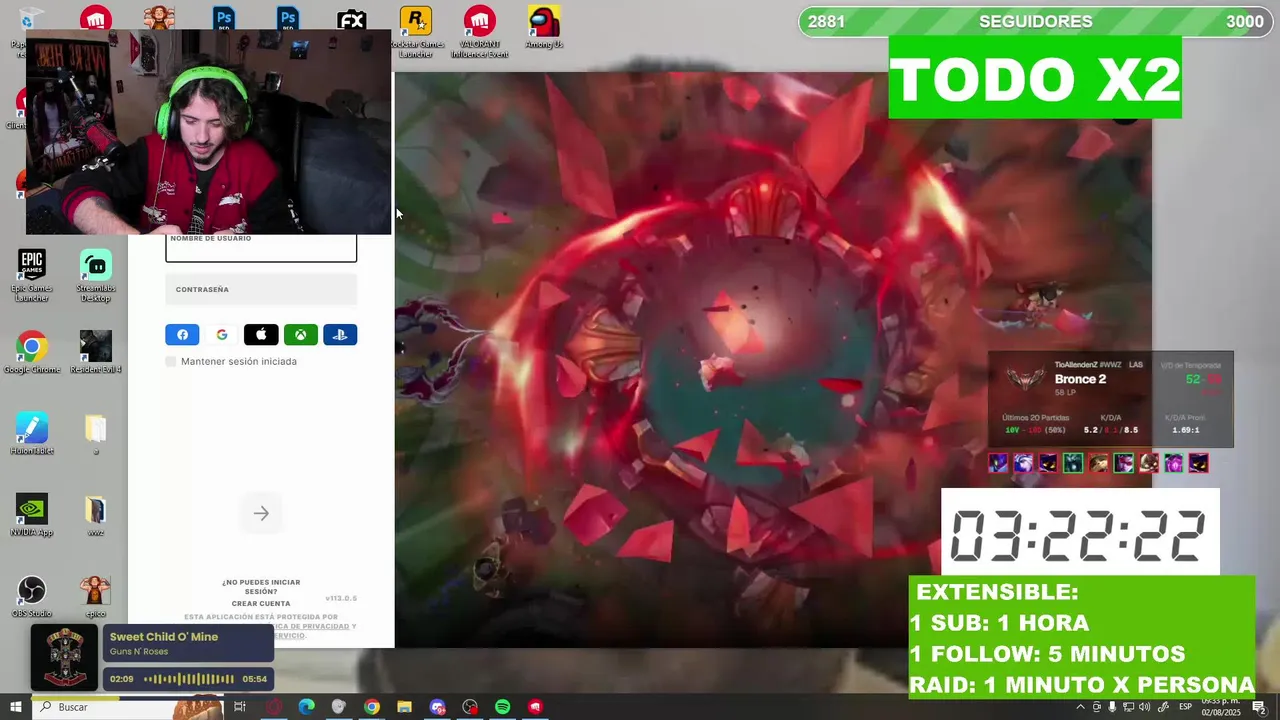Open File Explorer from the taskbar

[x=404, y=707]
